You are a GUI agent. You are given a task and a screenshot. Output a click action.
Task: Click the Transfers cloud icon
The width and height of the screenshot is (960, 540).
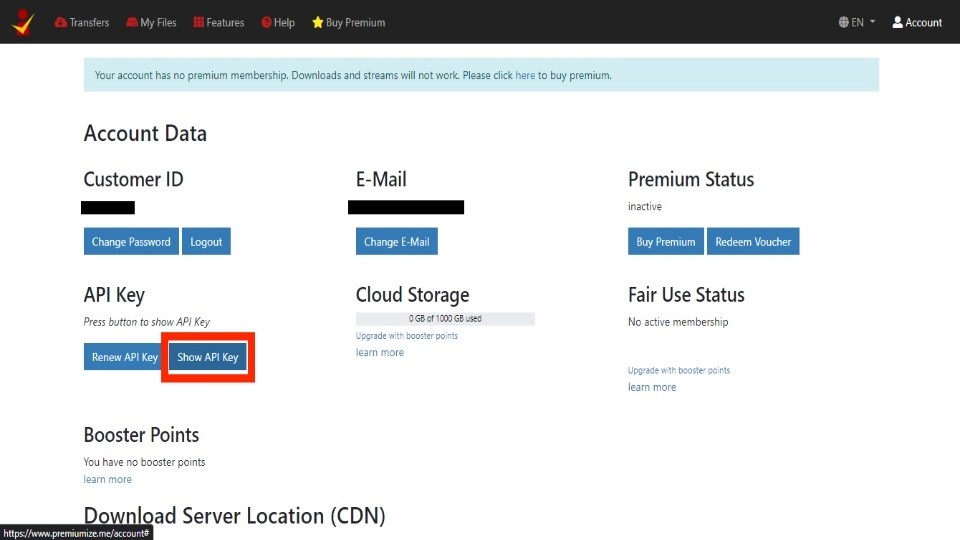click(61, 22)
